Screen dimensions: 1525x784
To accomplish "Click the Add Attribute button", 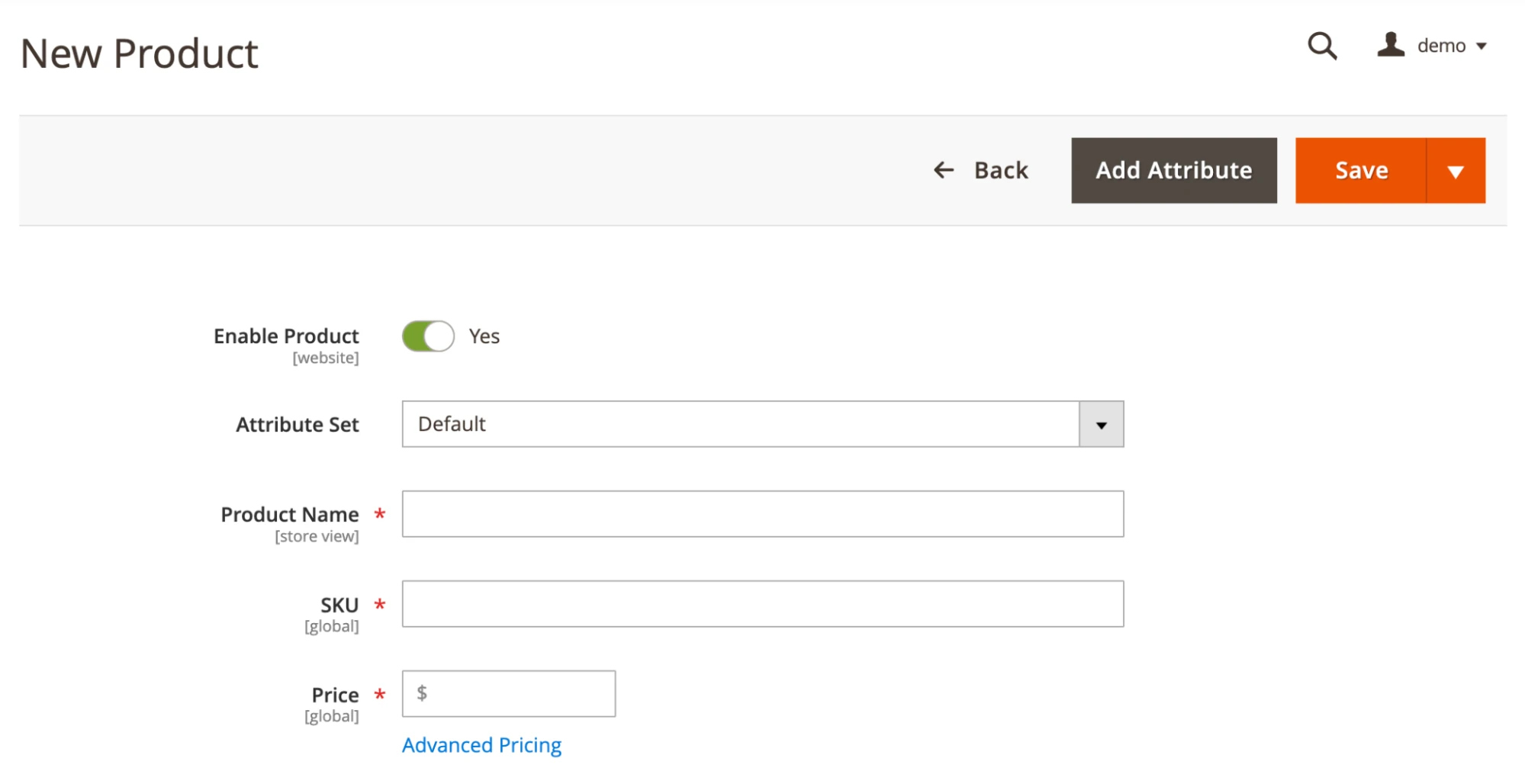I will [1173, 171].
